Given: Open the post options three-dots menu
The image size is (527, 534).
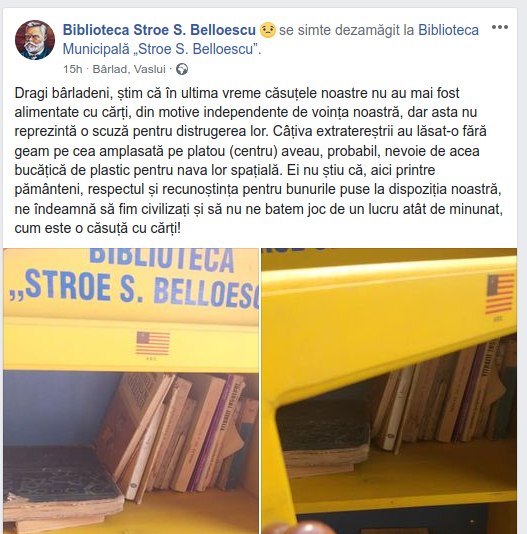Looking at the screenshot, I should click(x=500, y=27).
